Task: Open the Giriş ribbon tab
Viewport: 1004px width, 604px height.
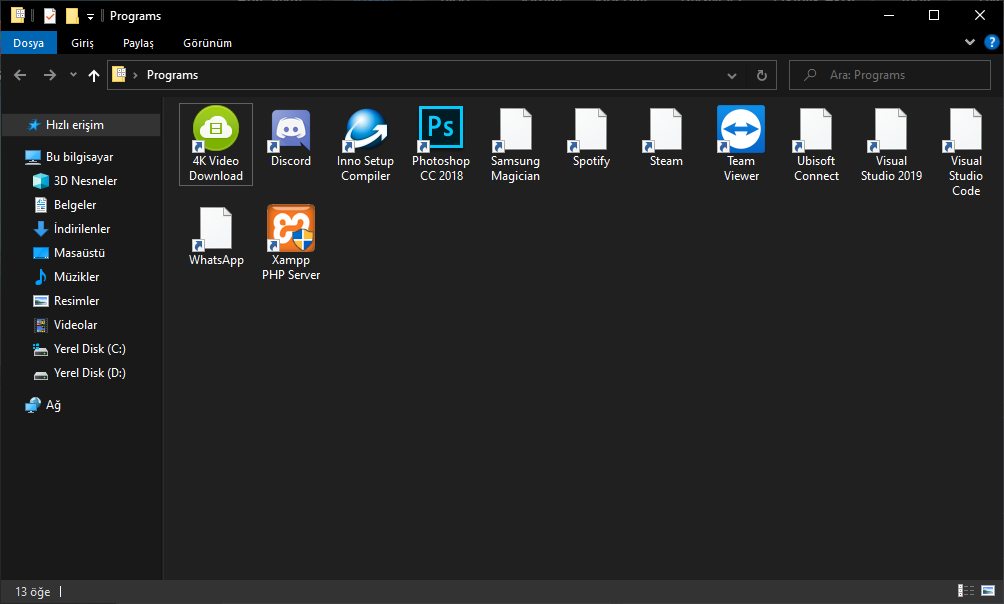Action: 82,43
